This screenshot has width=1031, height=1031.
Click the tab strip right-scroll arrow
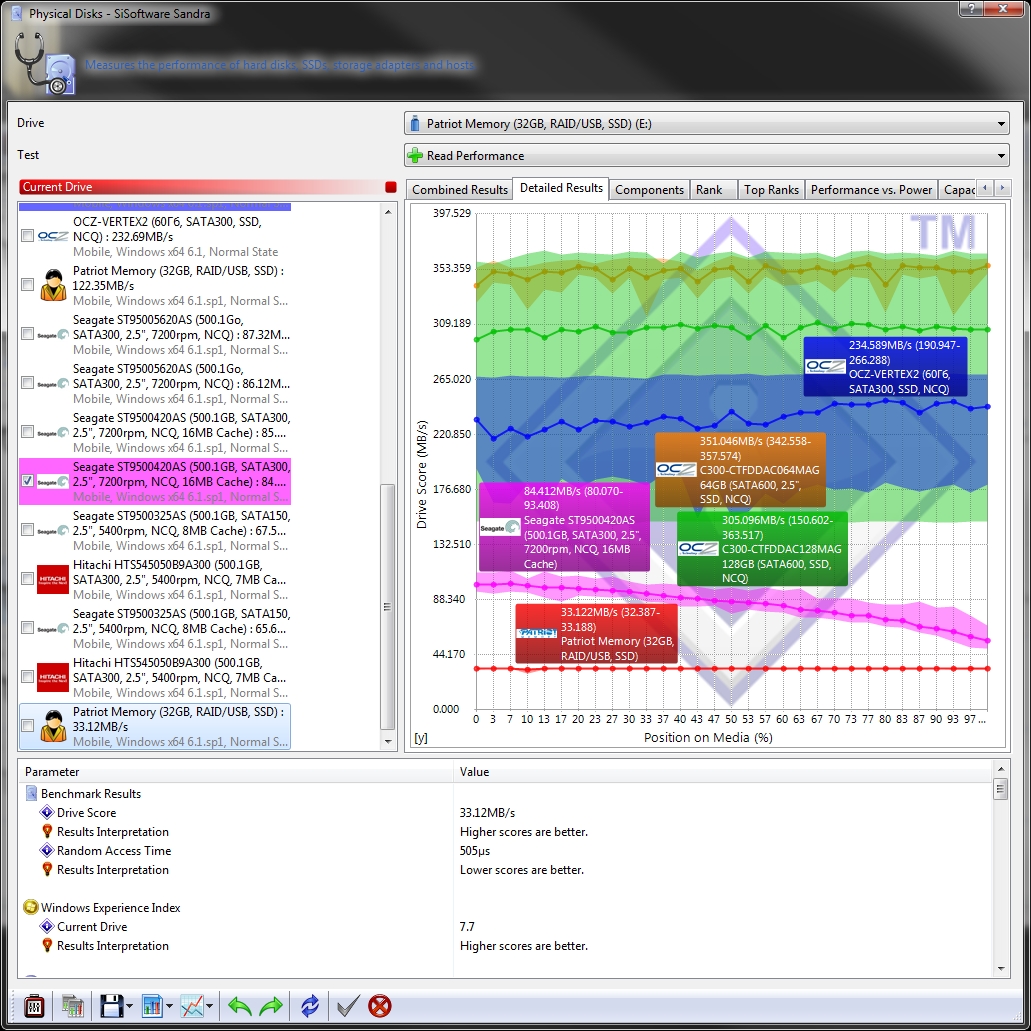coord(1002,188)
